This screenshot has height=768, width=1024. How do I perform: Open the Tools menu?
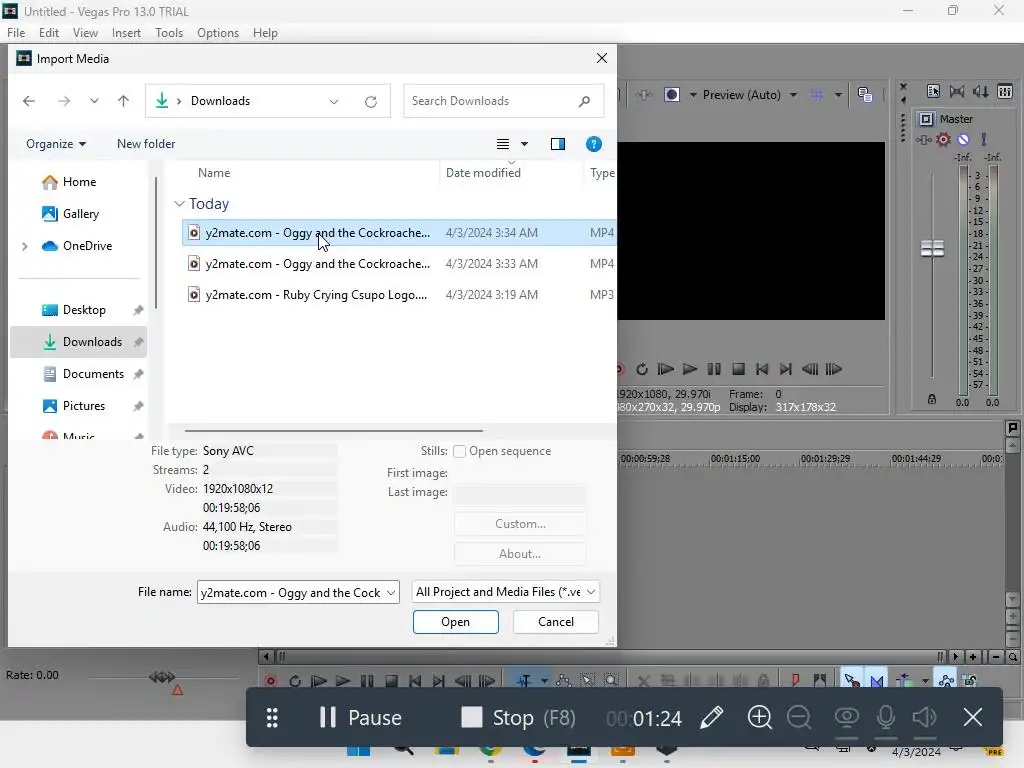coord(168,33)
